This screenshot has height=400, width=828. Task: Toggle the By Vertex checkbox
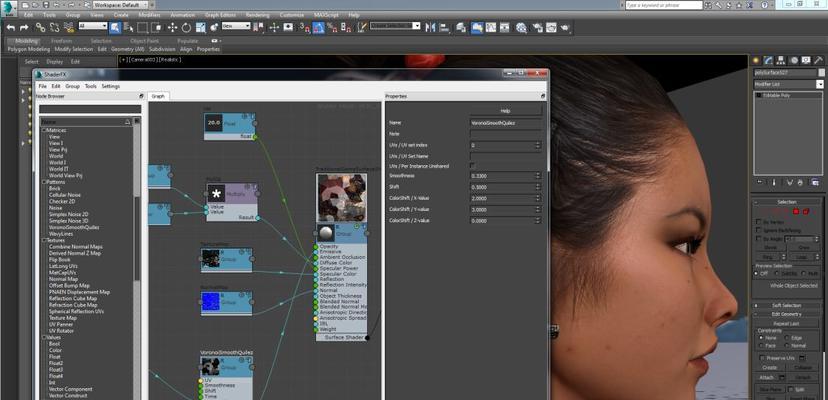pyautogui.click(x=759, y=222)
